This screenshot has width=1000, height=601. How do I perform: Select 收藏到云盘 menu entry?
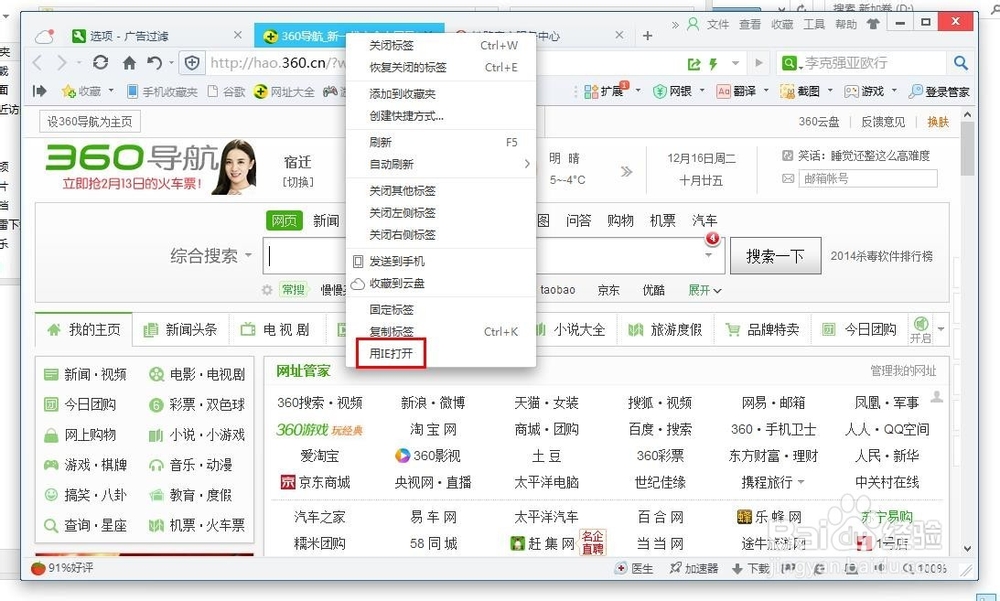pyautogui.click(x=441, y=283)
